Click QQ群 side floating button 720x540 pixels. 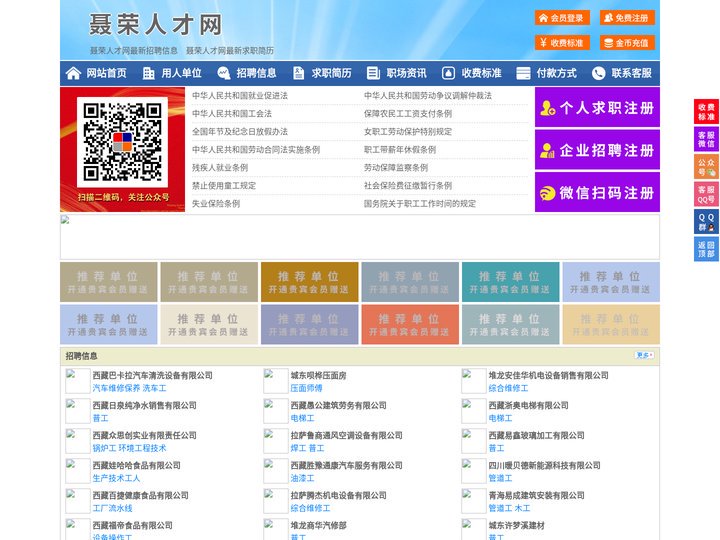click(706, 222)
